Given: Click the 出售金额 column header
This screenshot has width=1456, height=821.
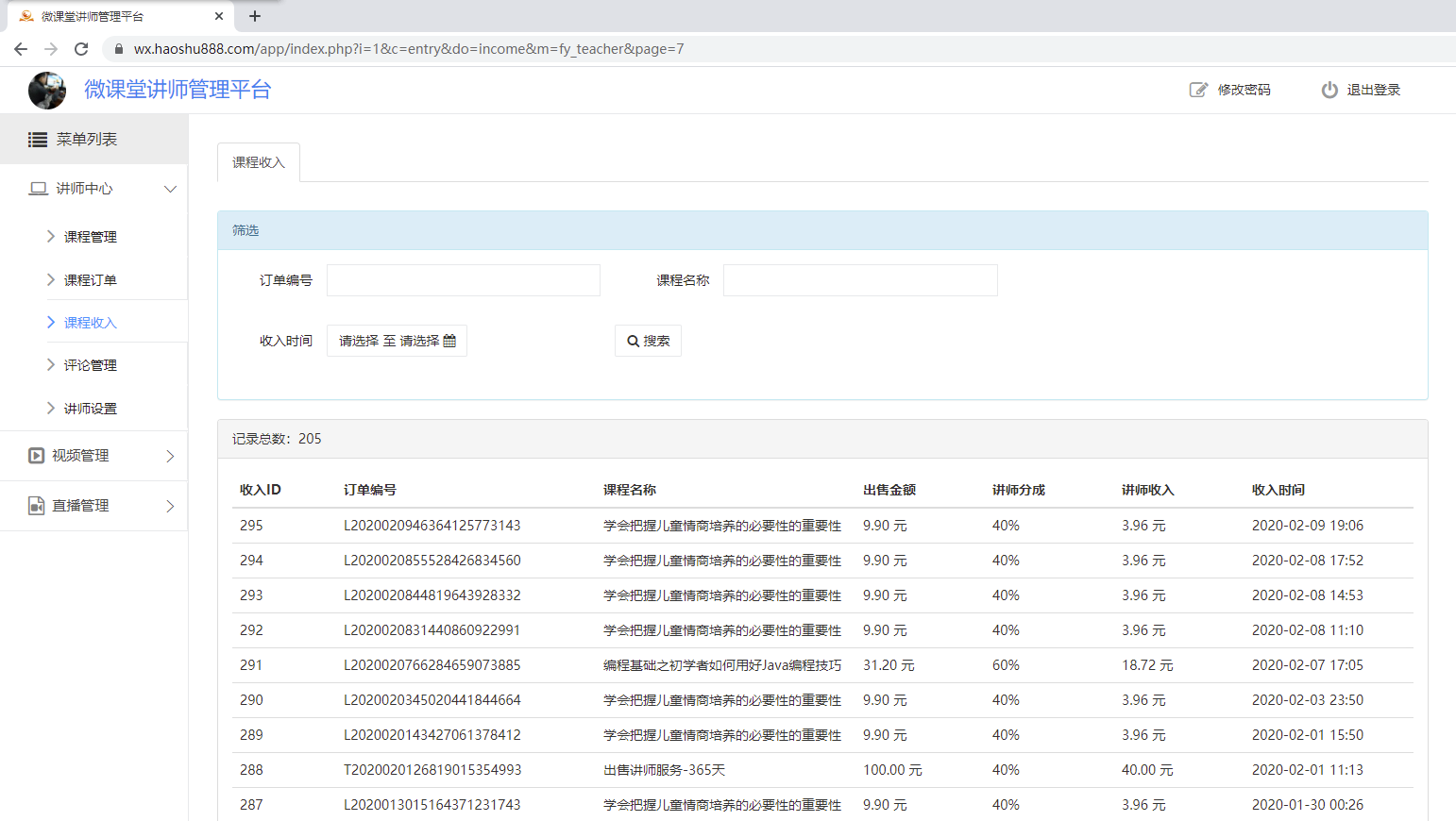Looking at the screenshot, I should coord(889,490).
